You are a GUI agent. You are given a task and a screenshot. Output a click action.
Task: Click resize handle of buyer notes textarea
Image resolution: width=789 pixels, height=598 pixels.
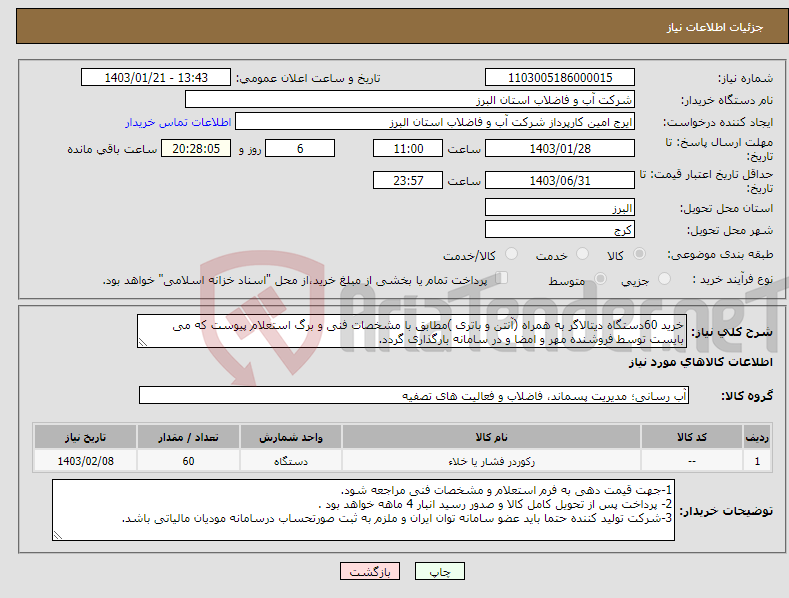[58, 536]
